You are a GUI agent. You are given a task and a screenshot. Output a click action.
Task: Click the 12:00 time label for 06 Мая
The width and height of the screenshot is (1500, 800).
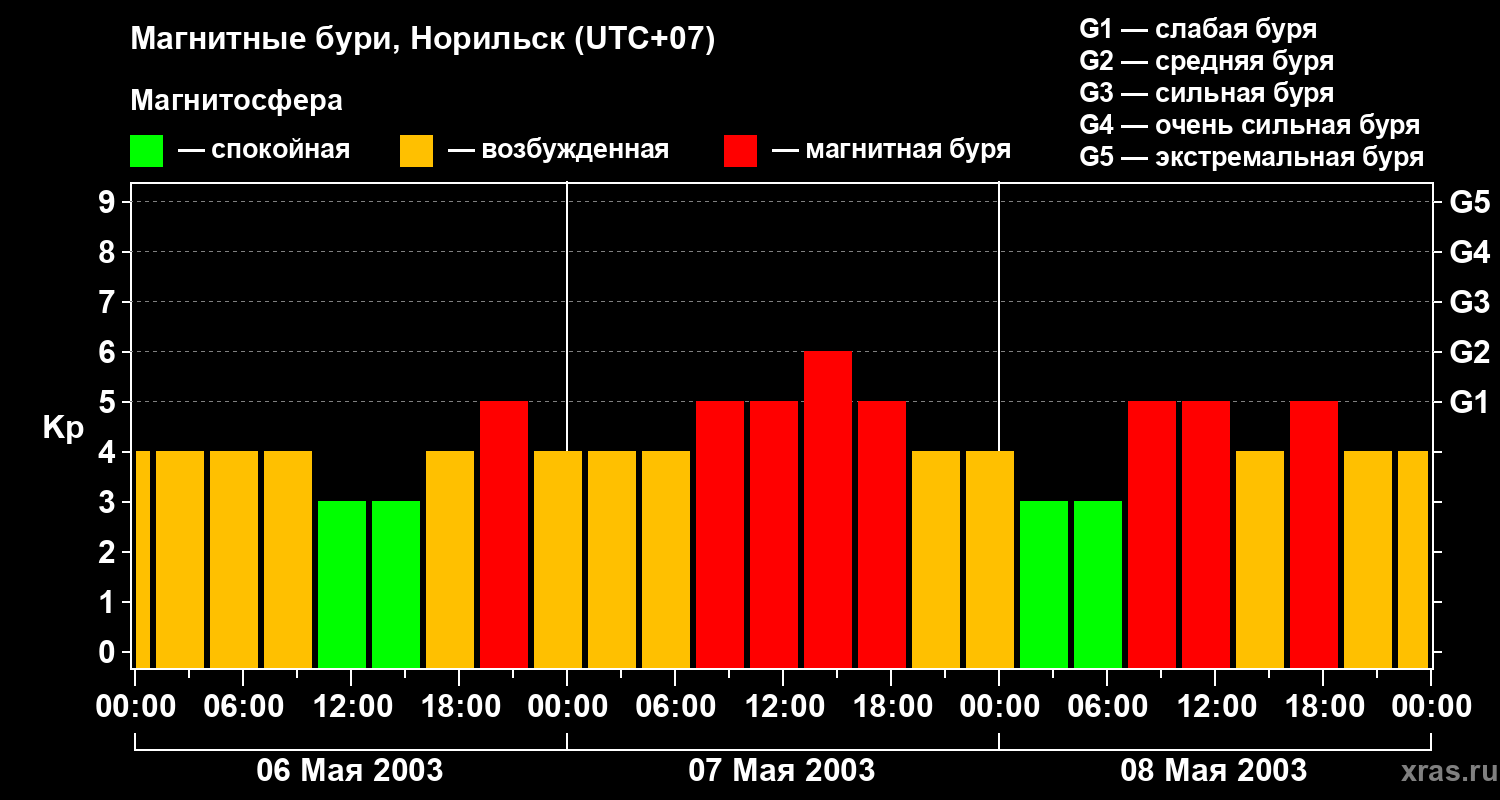click(352, 707)
